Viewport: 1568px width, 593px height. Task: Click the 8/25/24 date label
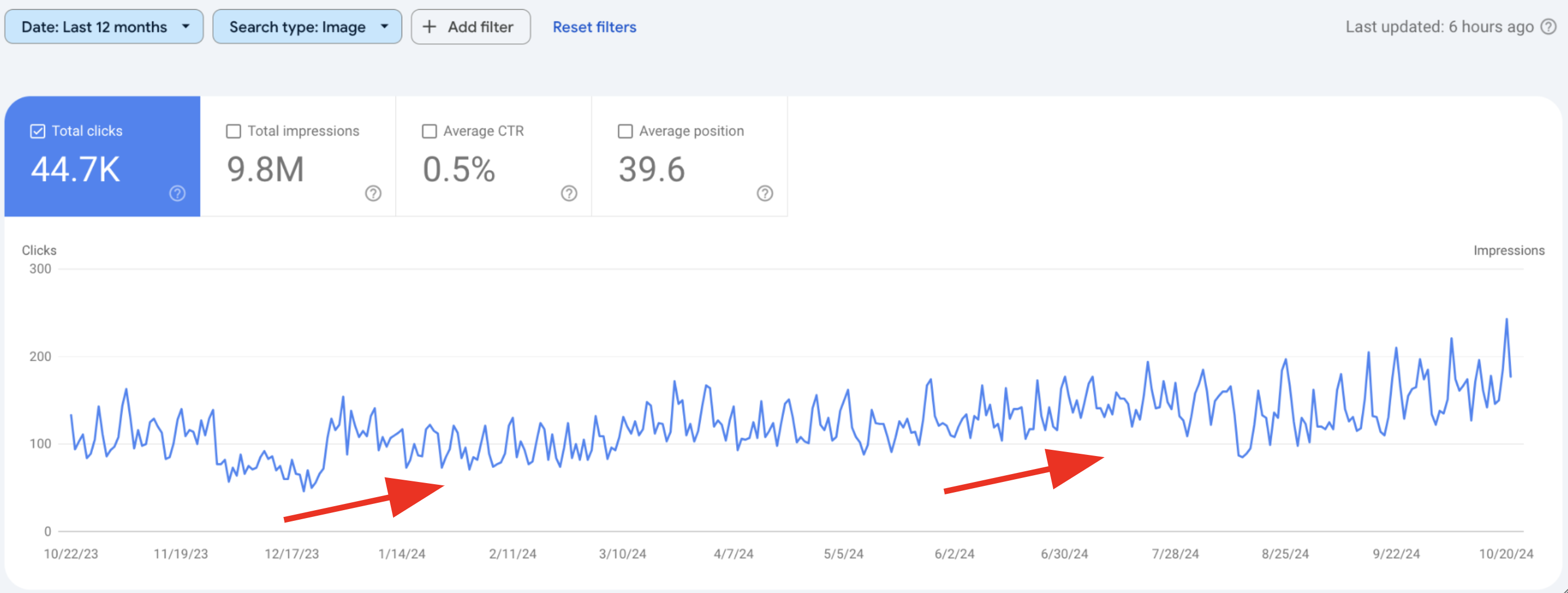(1286, 554)
